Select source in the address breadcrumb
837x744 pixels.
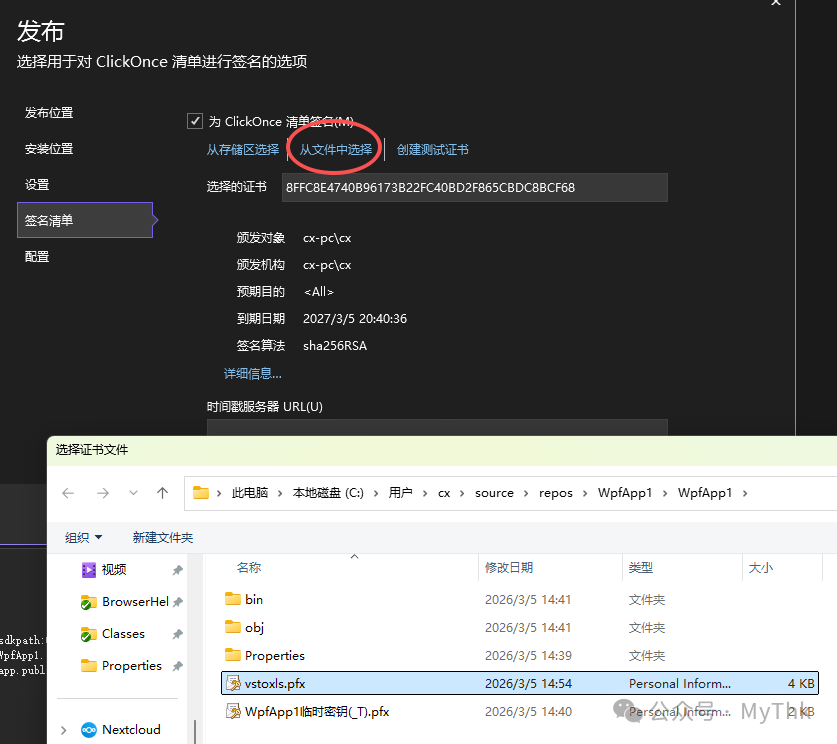tap(494, 493)
